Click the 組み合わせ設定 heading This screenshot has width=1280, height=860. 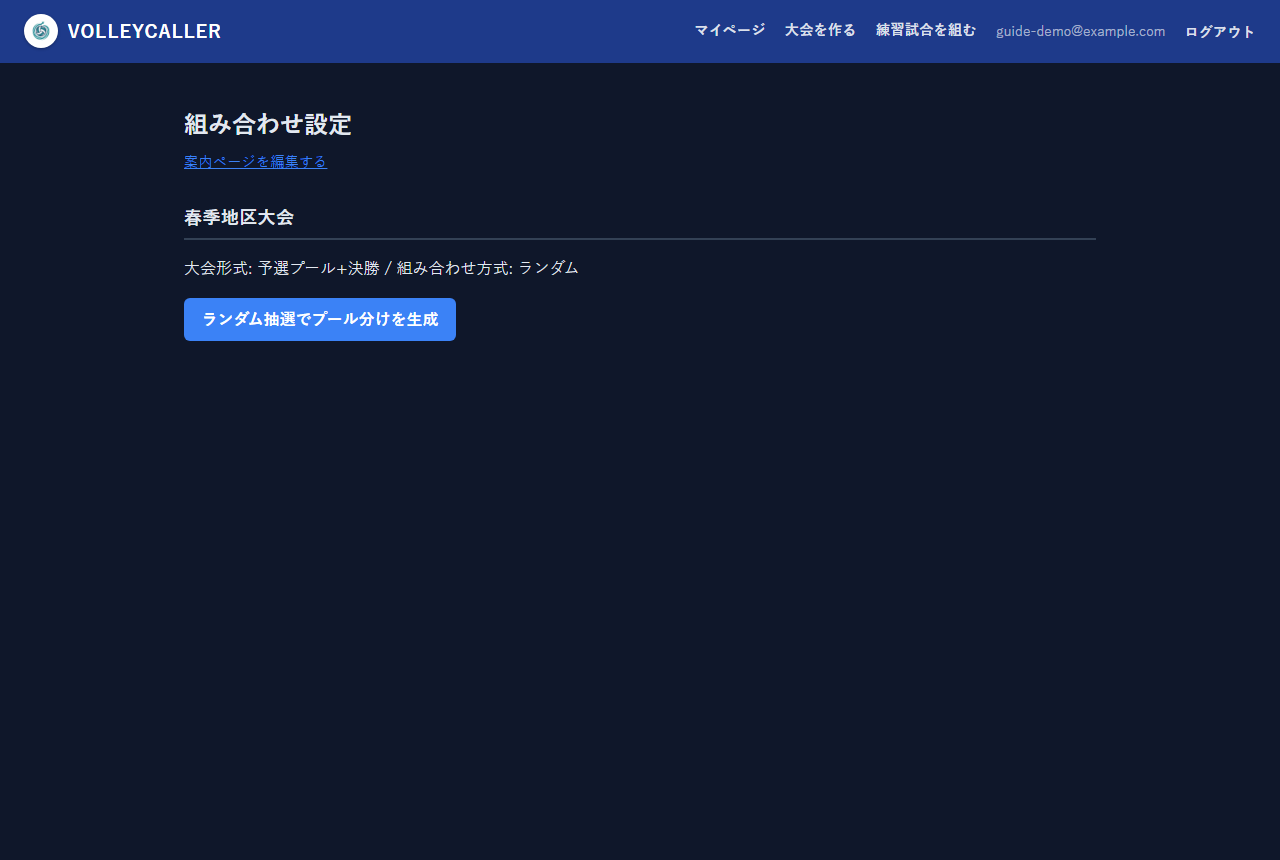coord(268,124)
